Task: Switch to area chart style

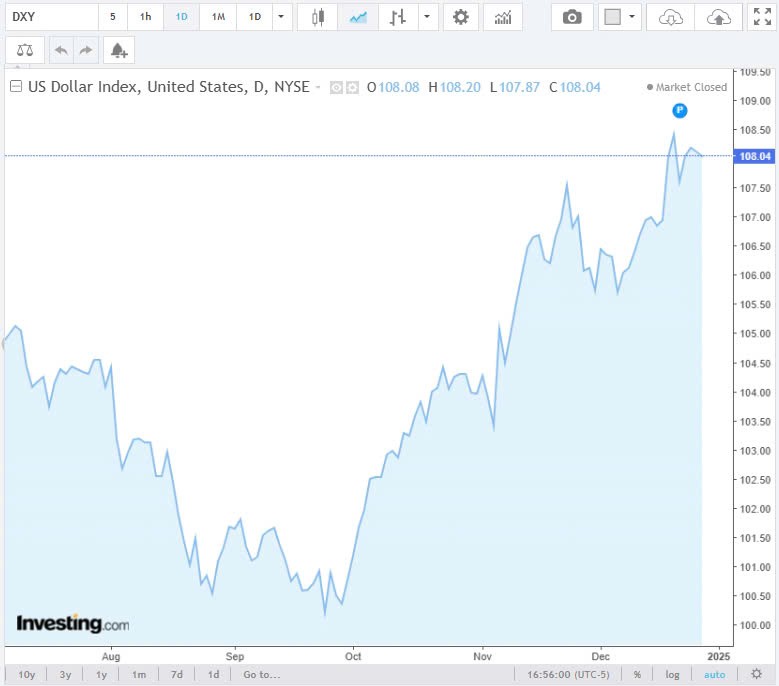Action: click(x=358, y=17)
